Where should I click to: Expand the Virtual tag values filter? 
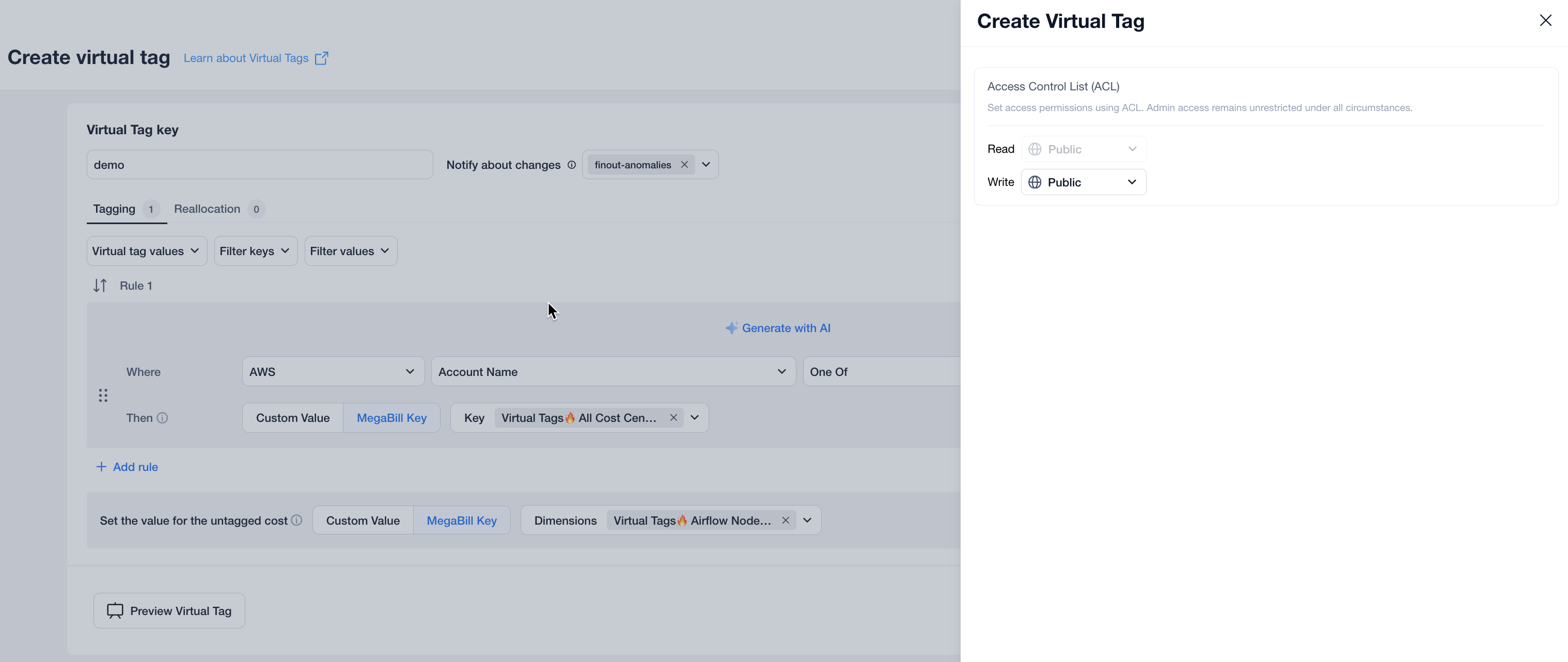tap(146, 251)
